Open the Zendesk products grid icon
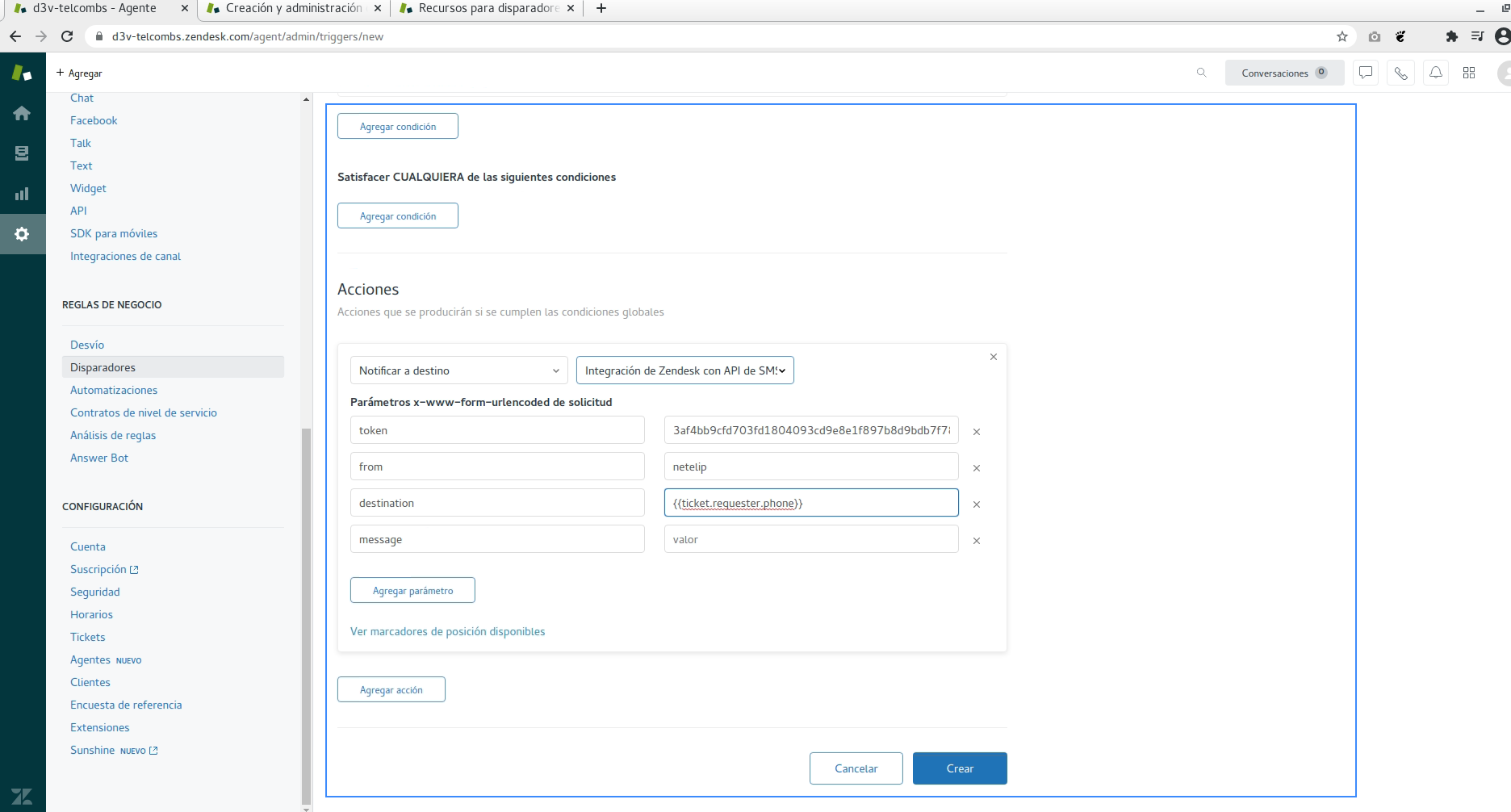Viewport: 1511px width, 812px height. click(1469, 73)
